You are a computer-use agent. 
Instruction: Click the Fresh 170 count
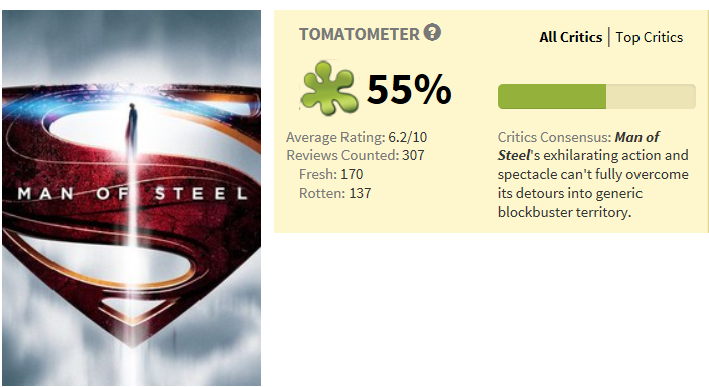pyautogui.click(x=352, y=174)
